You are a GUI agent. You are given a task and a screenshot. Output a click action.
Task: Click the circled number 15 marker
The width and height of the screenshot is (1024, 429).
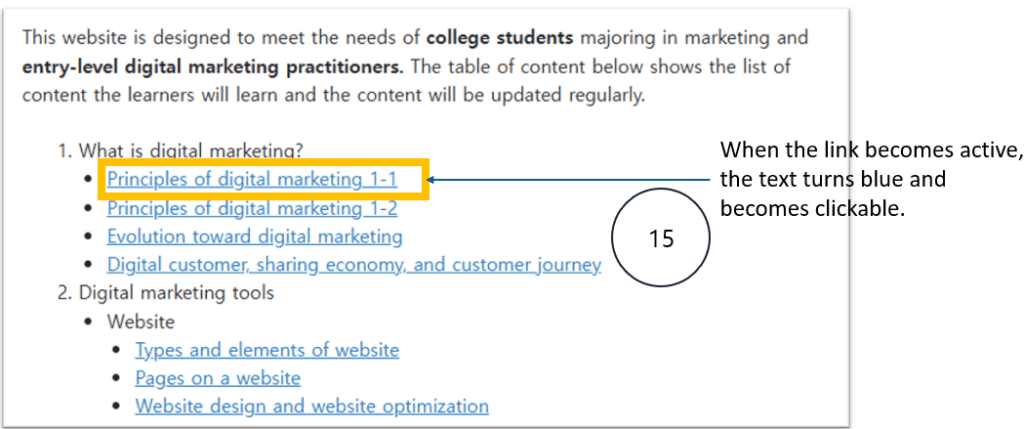(659, 240)
